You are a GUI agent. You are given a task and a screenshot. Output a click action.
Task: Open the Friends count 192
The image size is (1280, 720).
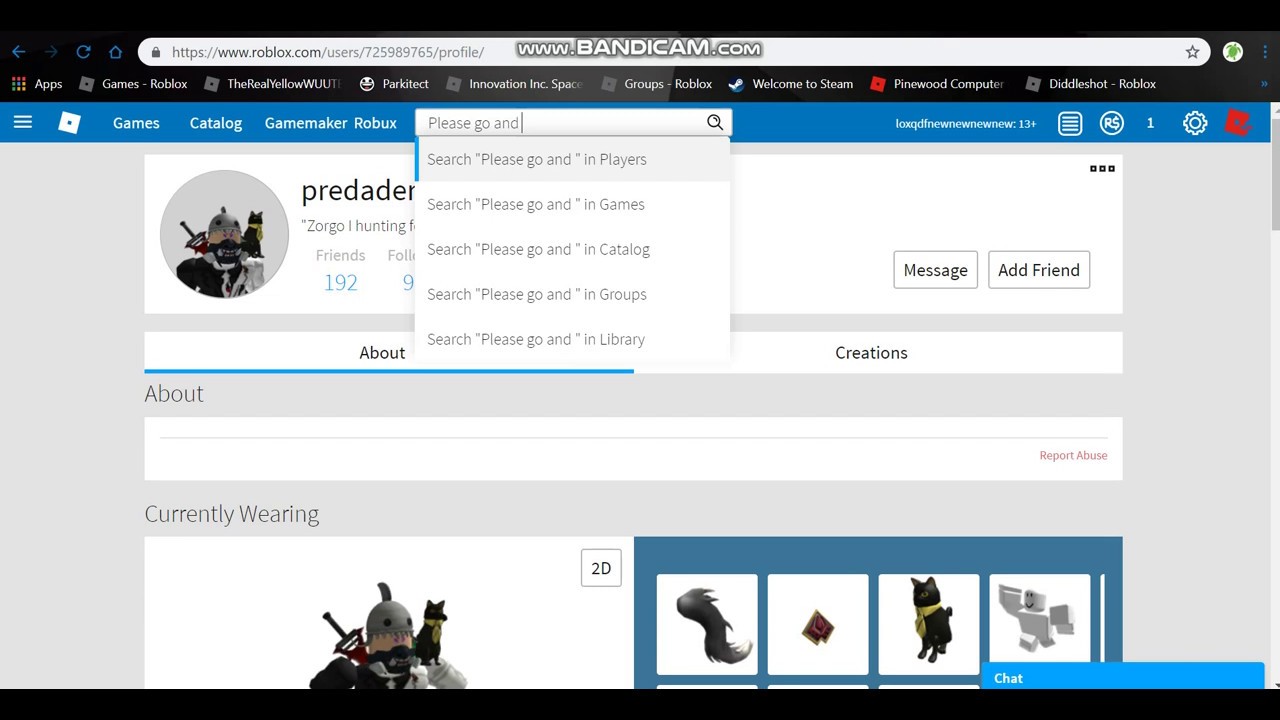(340, 282)
